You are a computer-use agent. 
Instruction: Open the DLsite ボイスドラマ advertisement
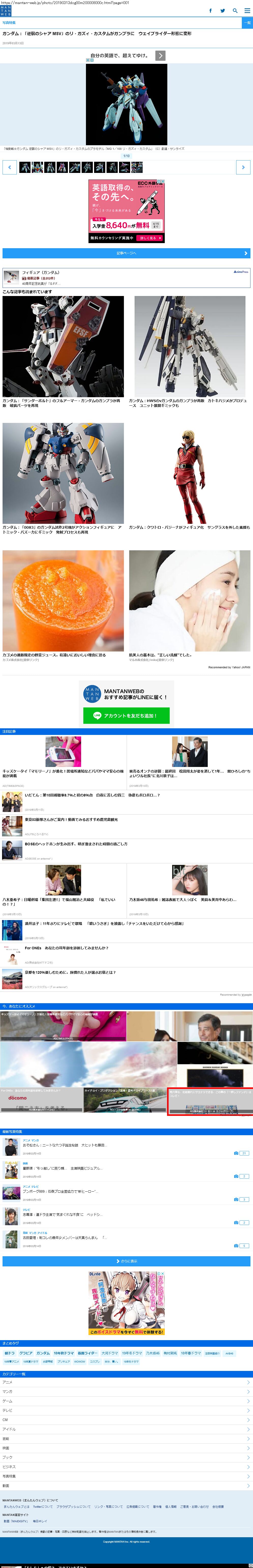coord(127,1303)
